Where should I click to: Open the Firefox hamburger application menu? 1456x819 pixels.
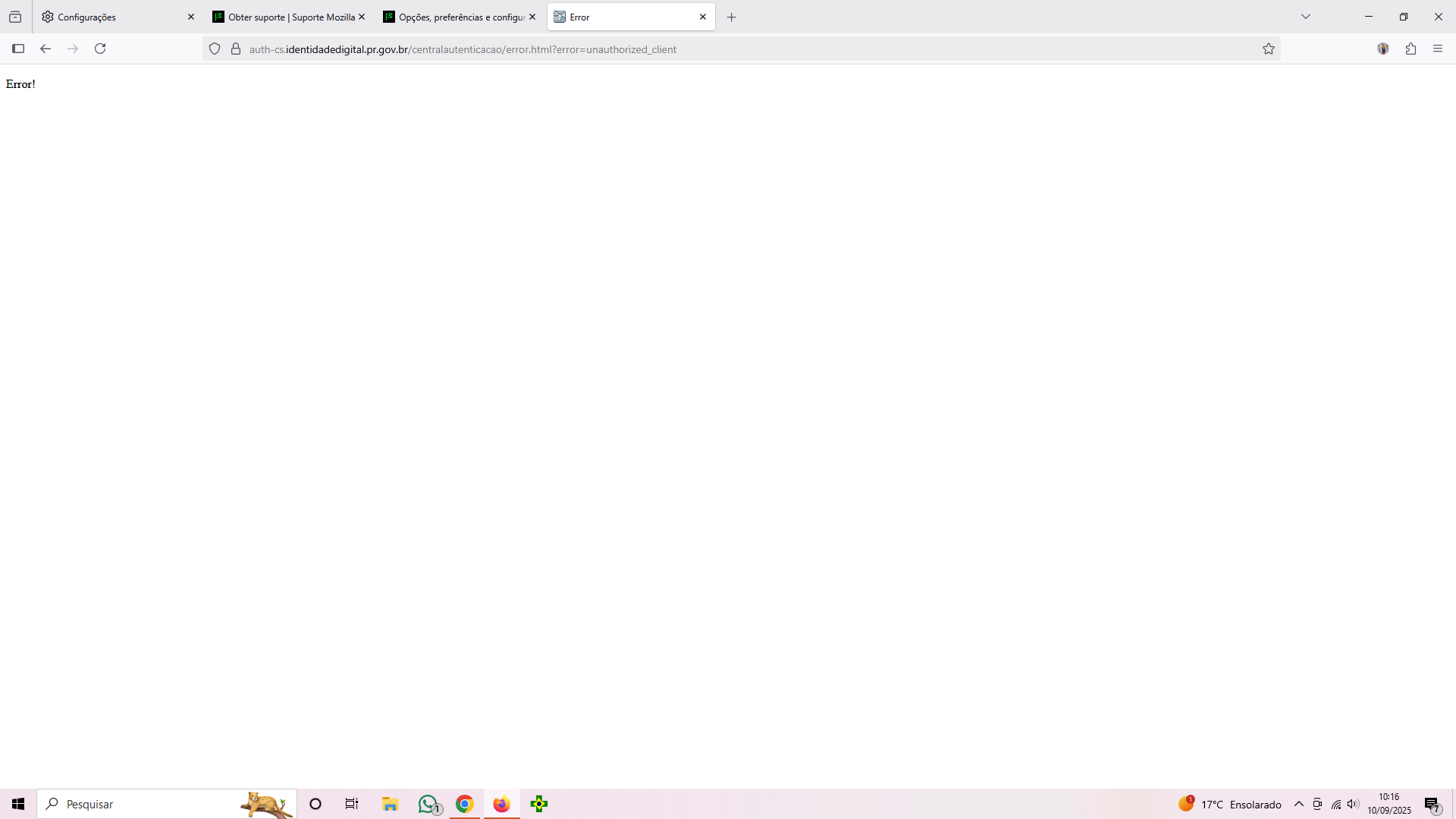coord(1438,49)
